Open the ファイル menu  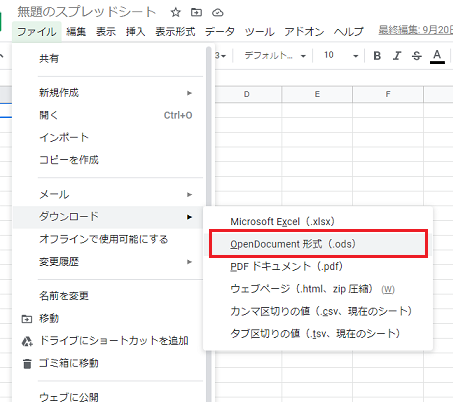pos(37,32)
